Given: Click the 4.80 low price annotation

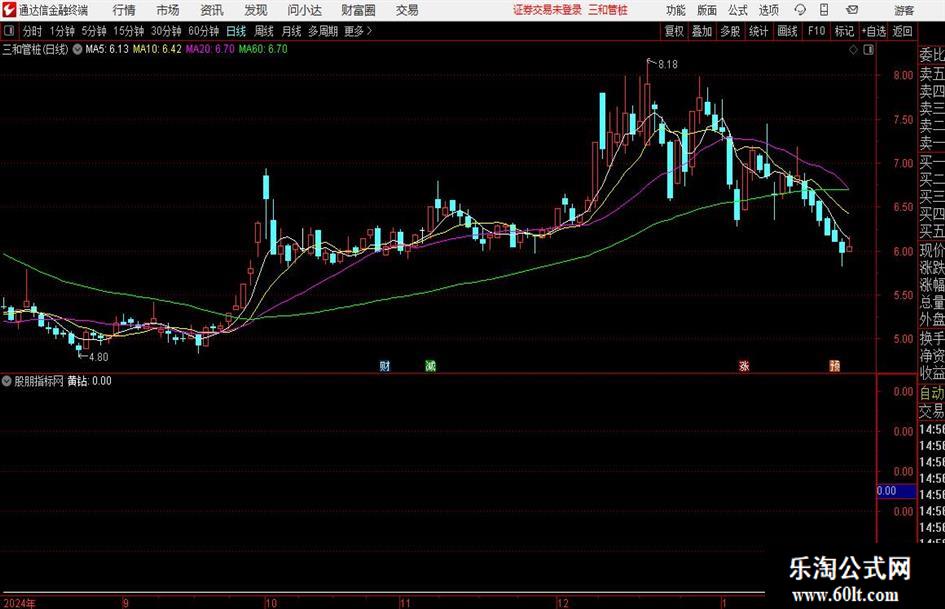Looking at the screenshot, I should [x=99, y=357].
